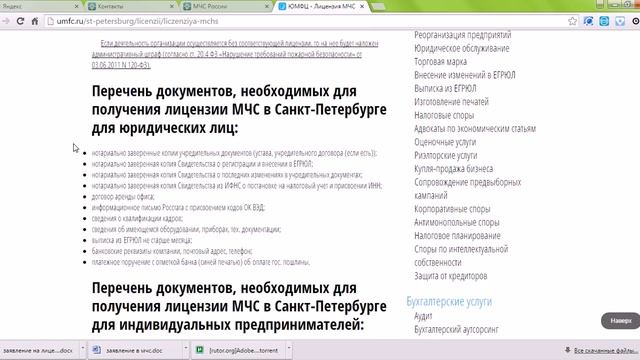
Task: Click list item about информационное письмо Росстата
Action: 178,207
